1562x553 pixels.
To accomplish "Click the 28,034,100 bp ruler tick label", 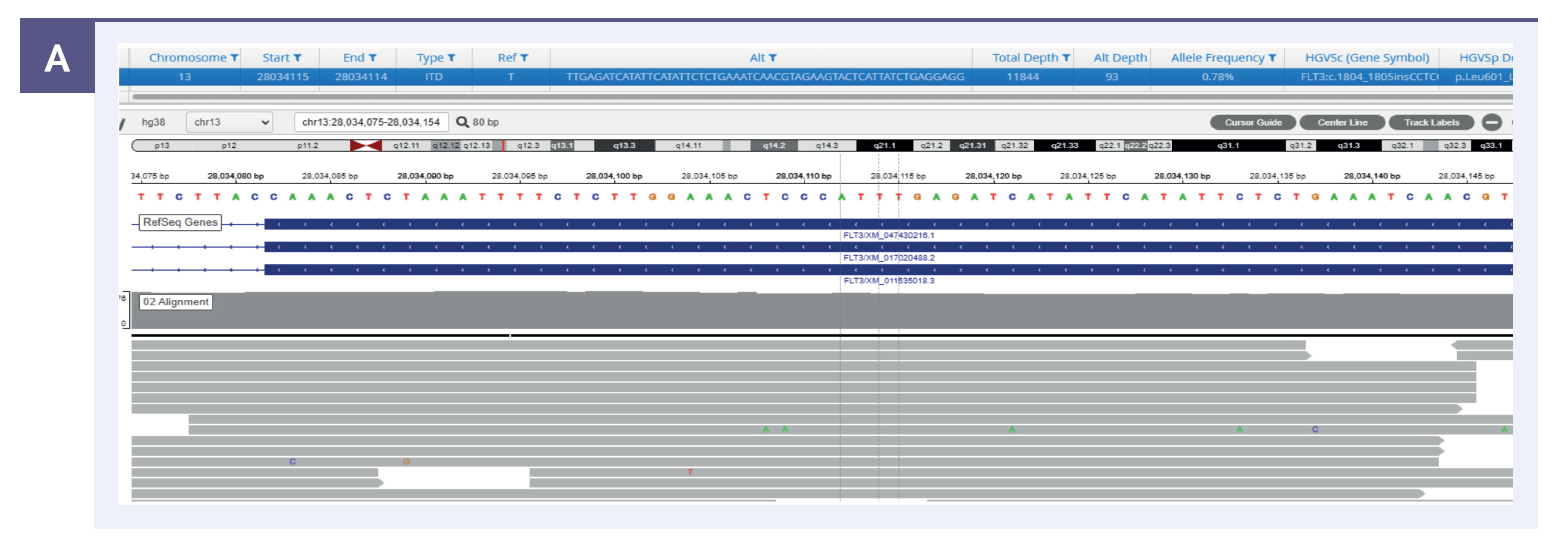I will (x=614, y=176).
